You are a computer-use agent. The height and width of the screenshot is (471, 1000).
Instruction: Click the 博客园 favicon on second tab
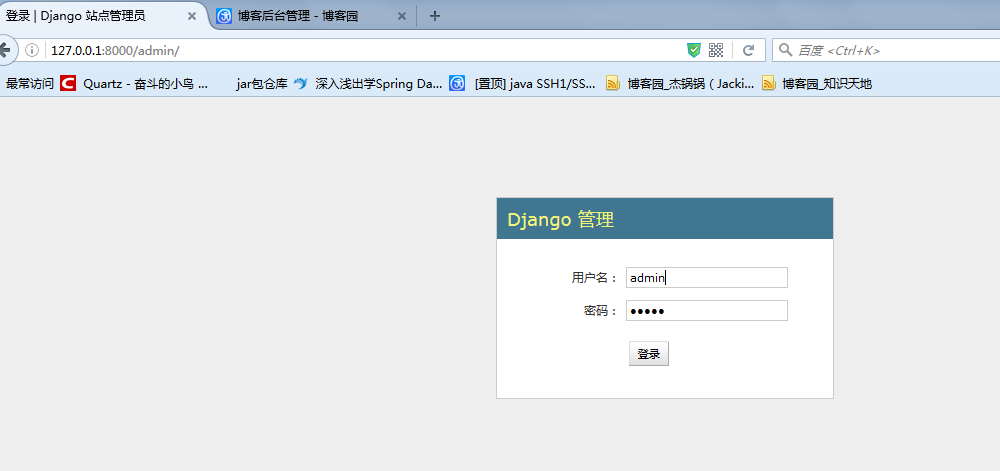(224, 16)
